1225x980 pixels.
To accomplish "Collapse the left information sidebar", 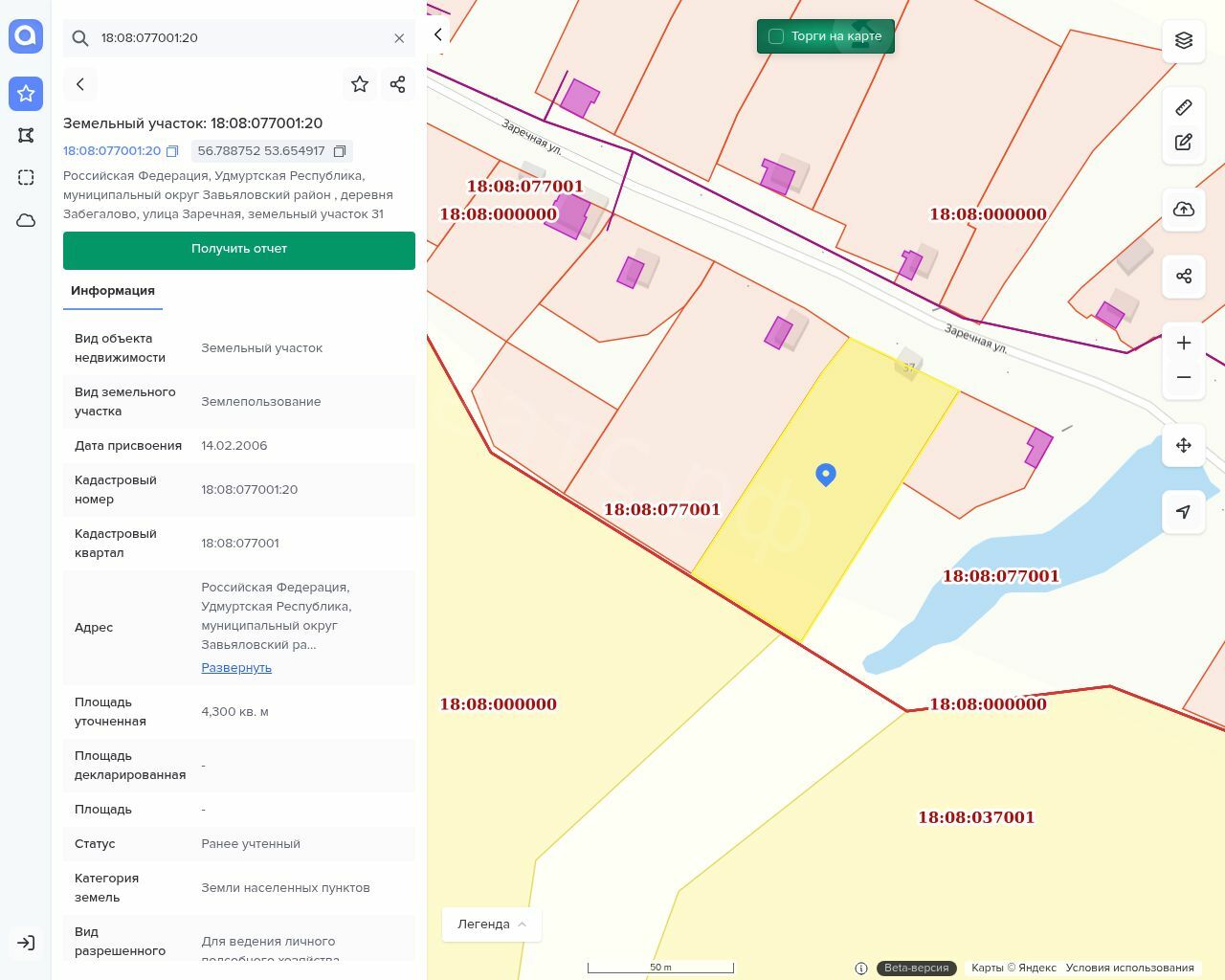I will point(438,34).
